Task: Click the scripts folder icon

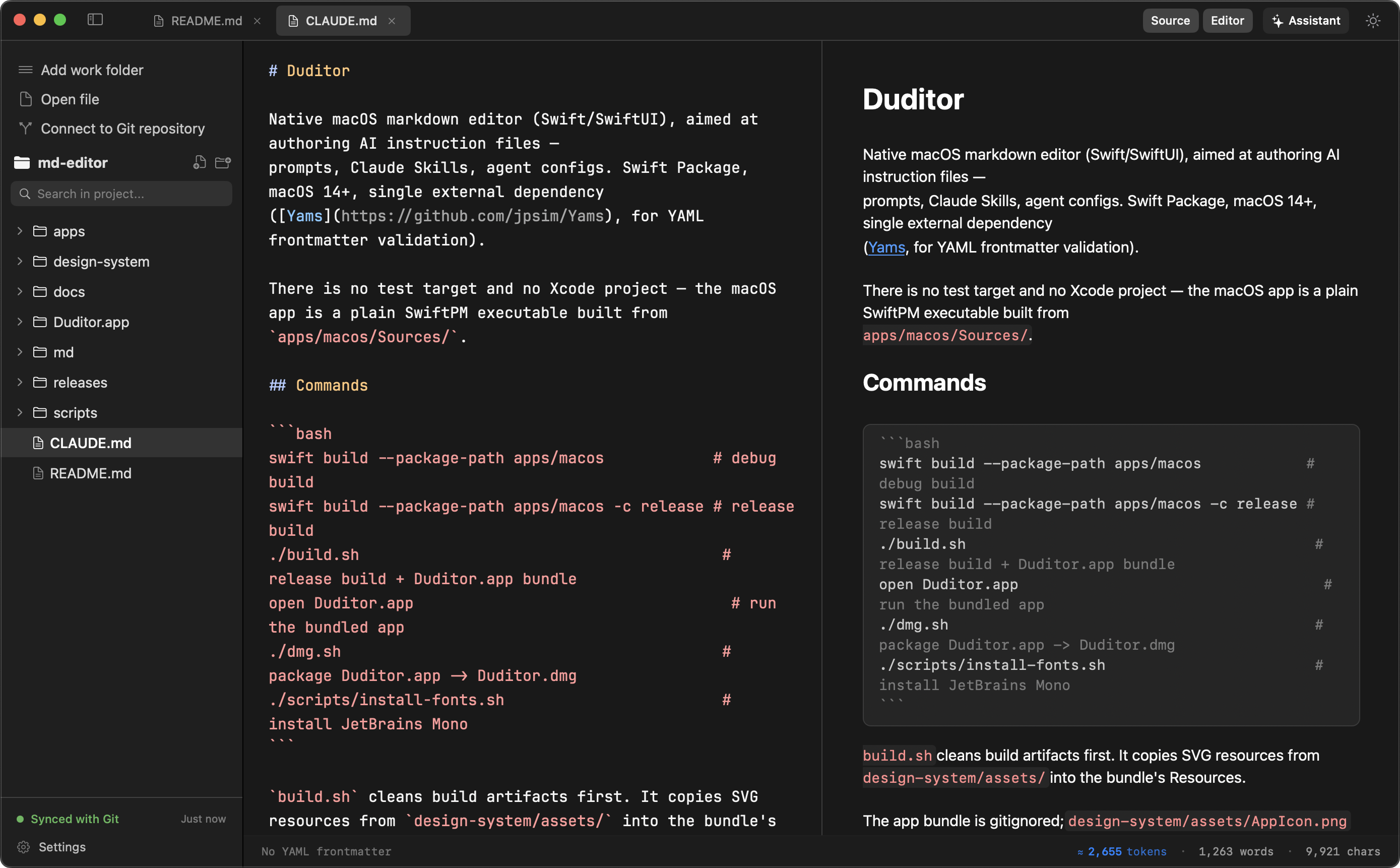Action: point(40,412)
